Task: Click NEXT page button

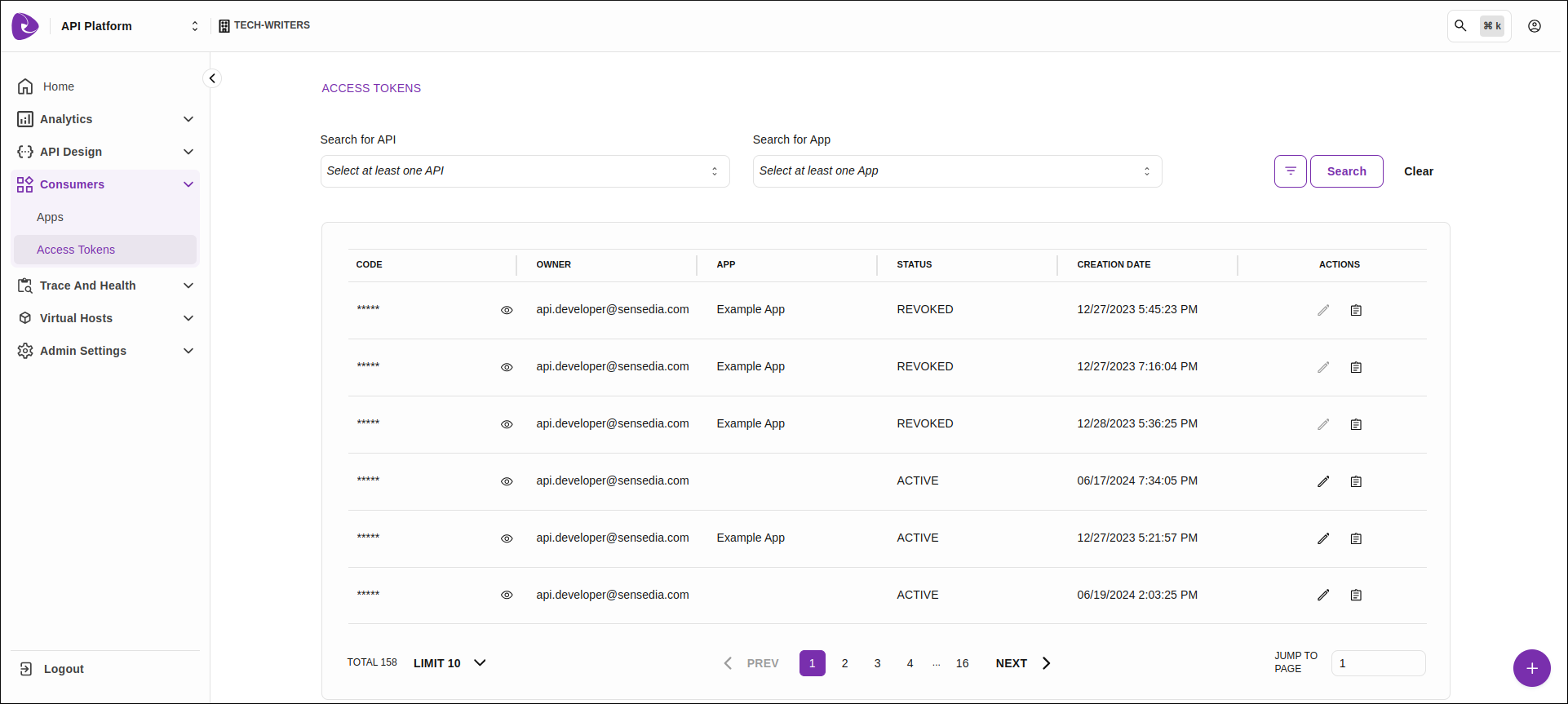Action: [1023, 663]
